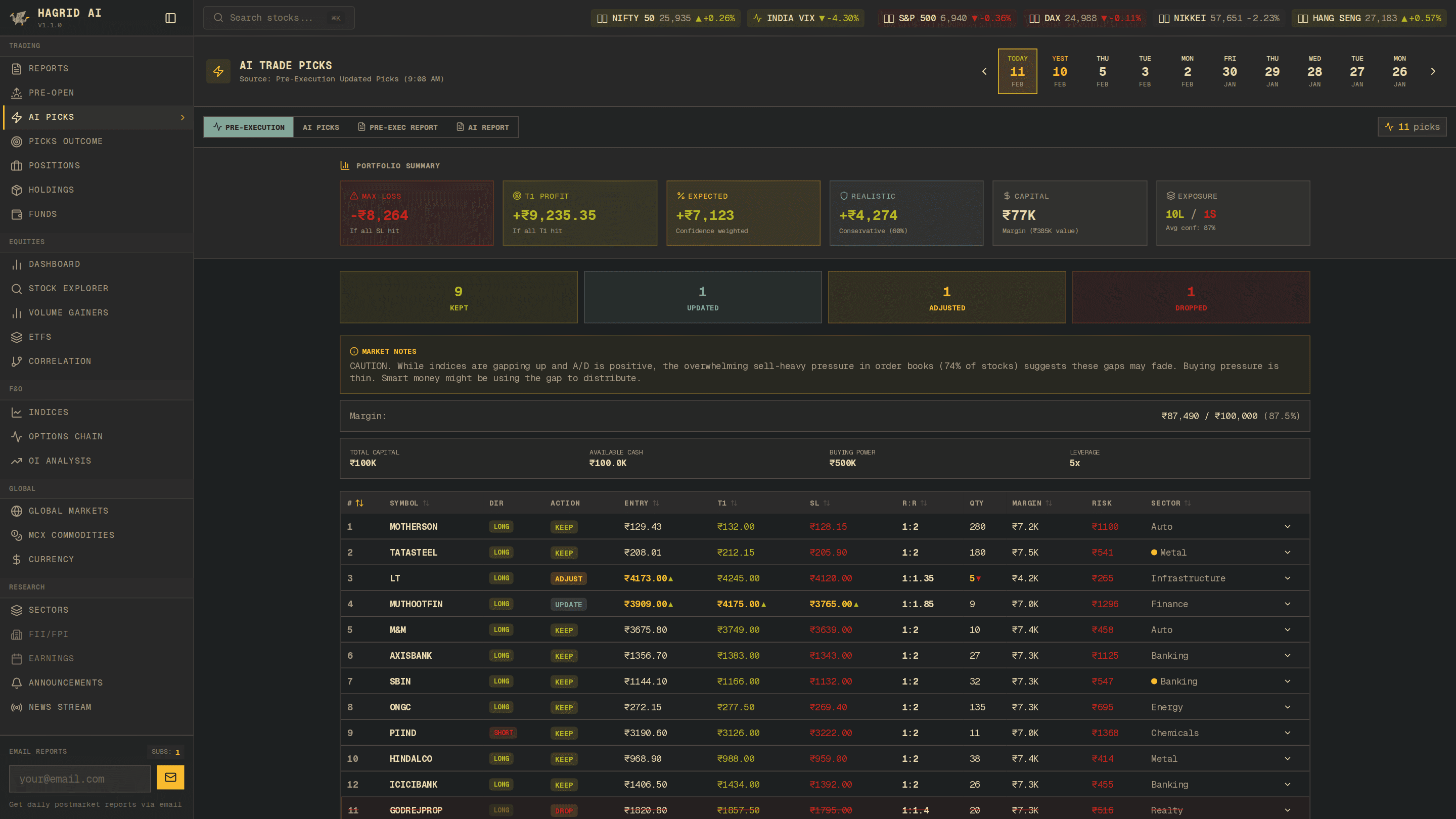
Task: Go to MCX Commodities section
Action: pyautogui.click(x=71, y=535)
